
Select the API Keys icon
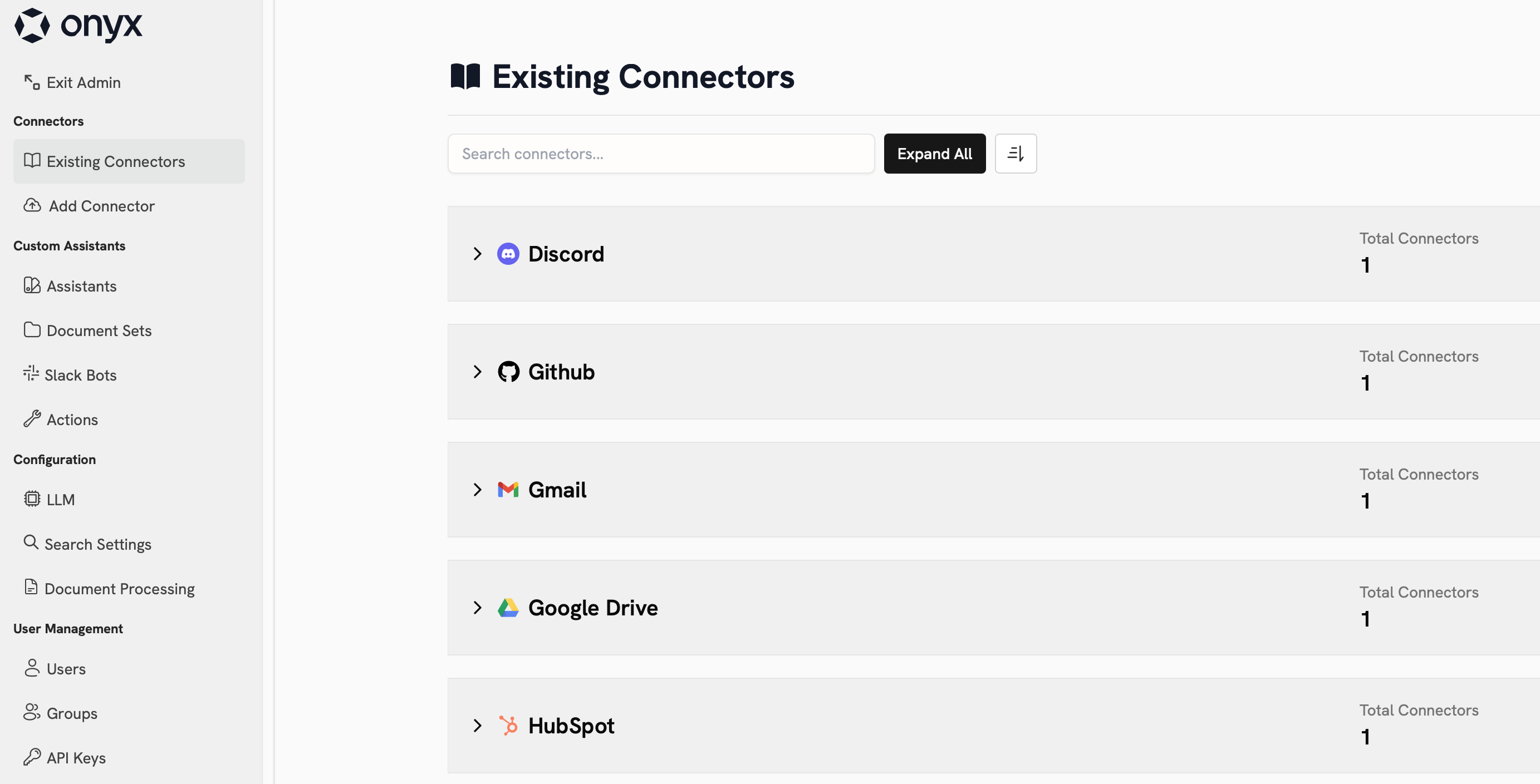32,757
